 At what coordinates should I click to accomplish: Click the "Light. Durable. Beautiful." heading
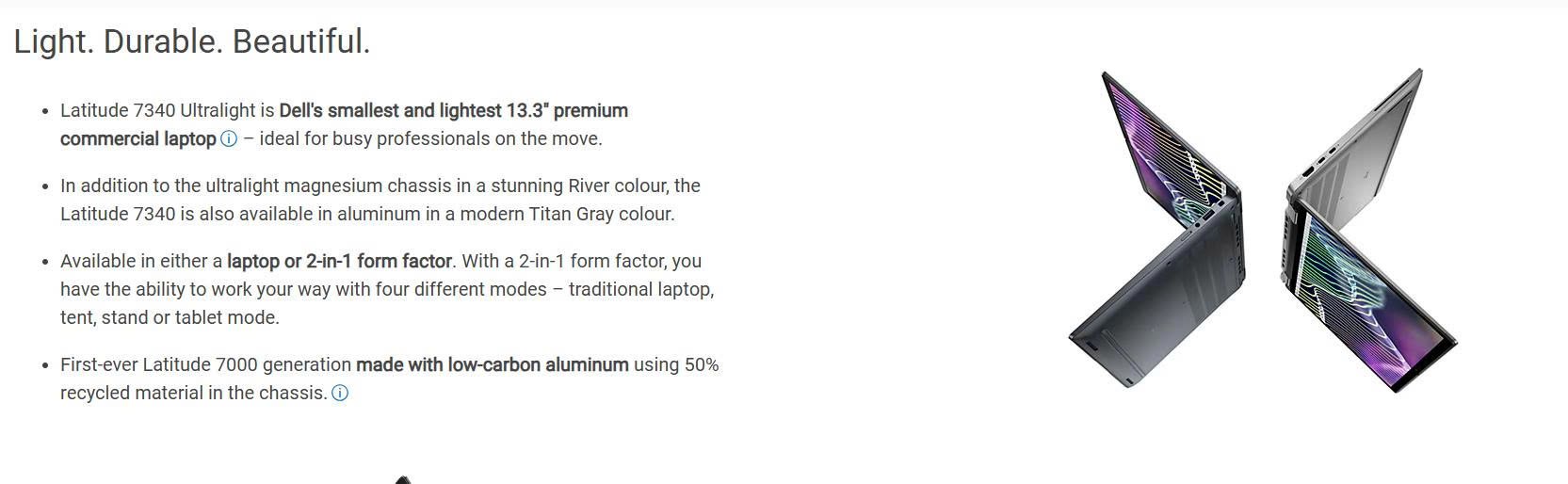click(192, 41)
